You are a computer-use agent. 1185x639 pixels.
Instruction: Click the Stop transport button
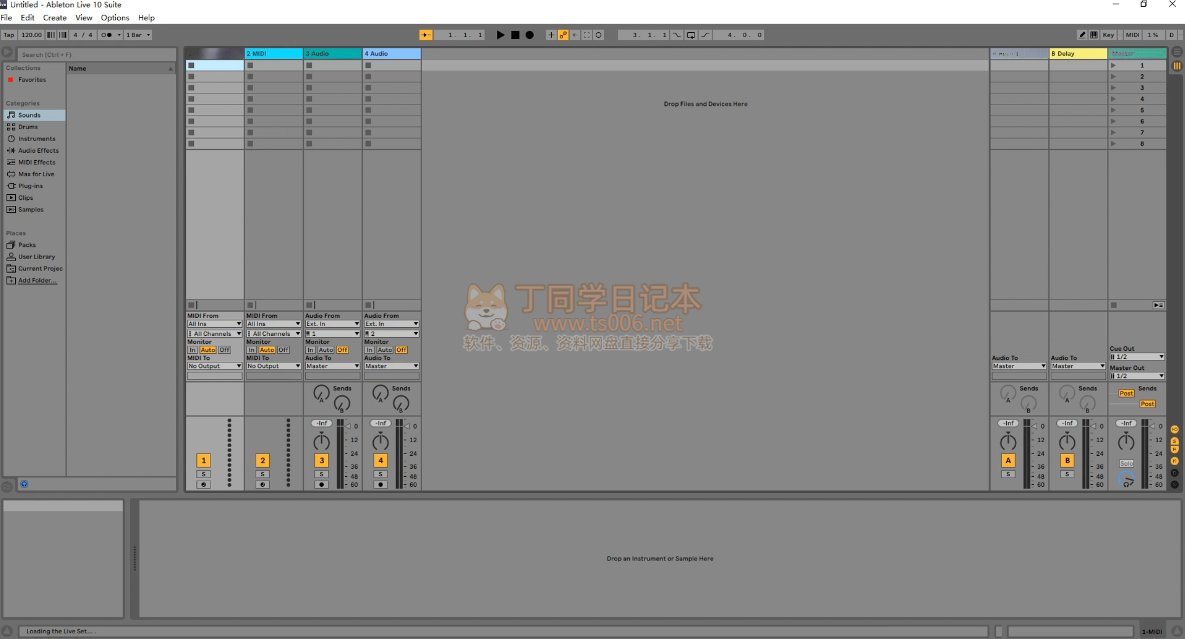(x=515, y=35)
